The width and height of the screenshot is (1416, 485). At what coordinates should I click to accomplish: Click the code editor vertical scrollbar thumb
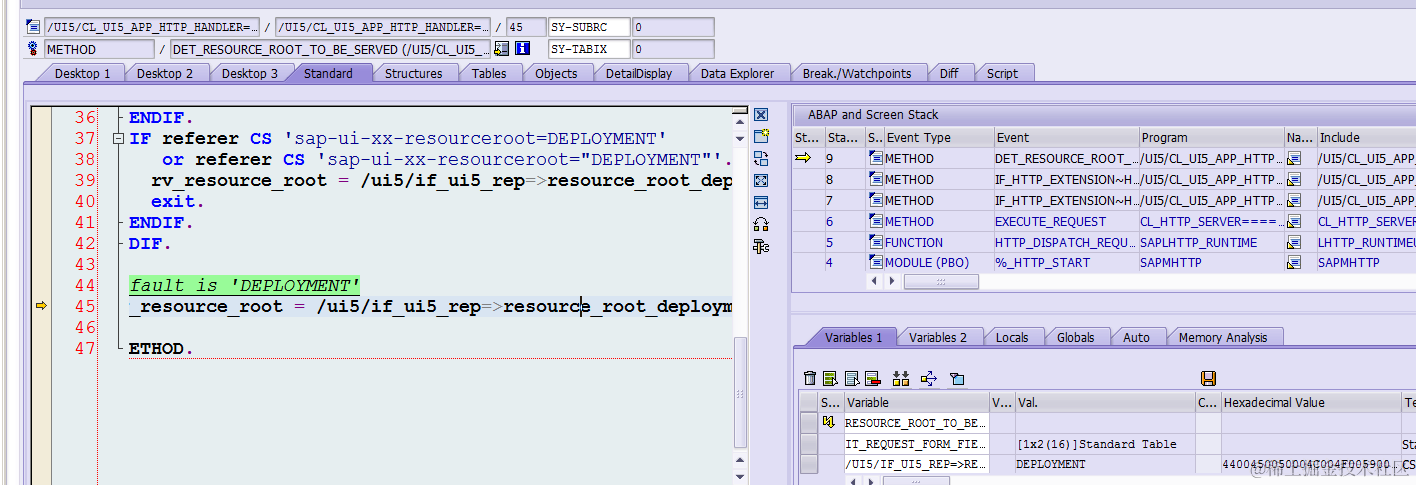point(740,392)
